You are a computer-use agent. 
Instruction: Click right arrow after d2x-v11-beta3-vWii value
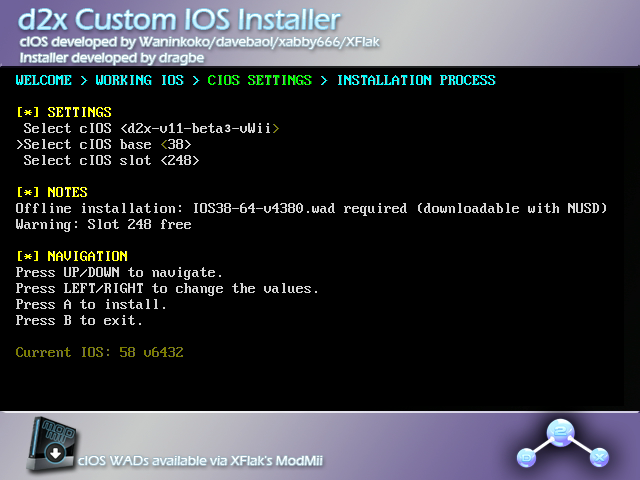pyautogui.click(x=276, y=128)
